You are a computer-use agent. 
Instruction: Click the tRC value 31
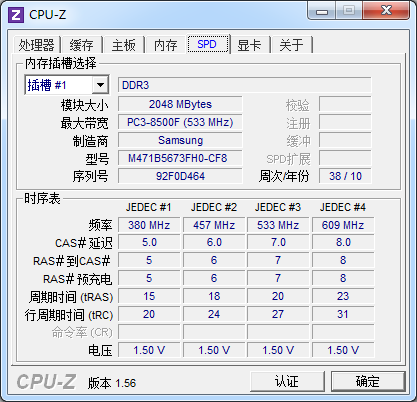343,314
